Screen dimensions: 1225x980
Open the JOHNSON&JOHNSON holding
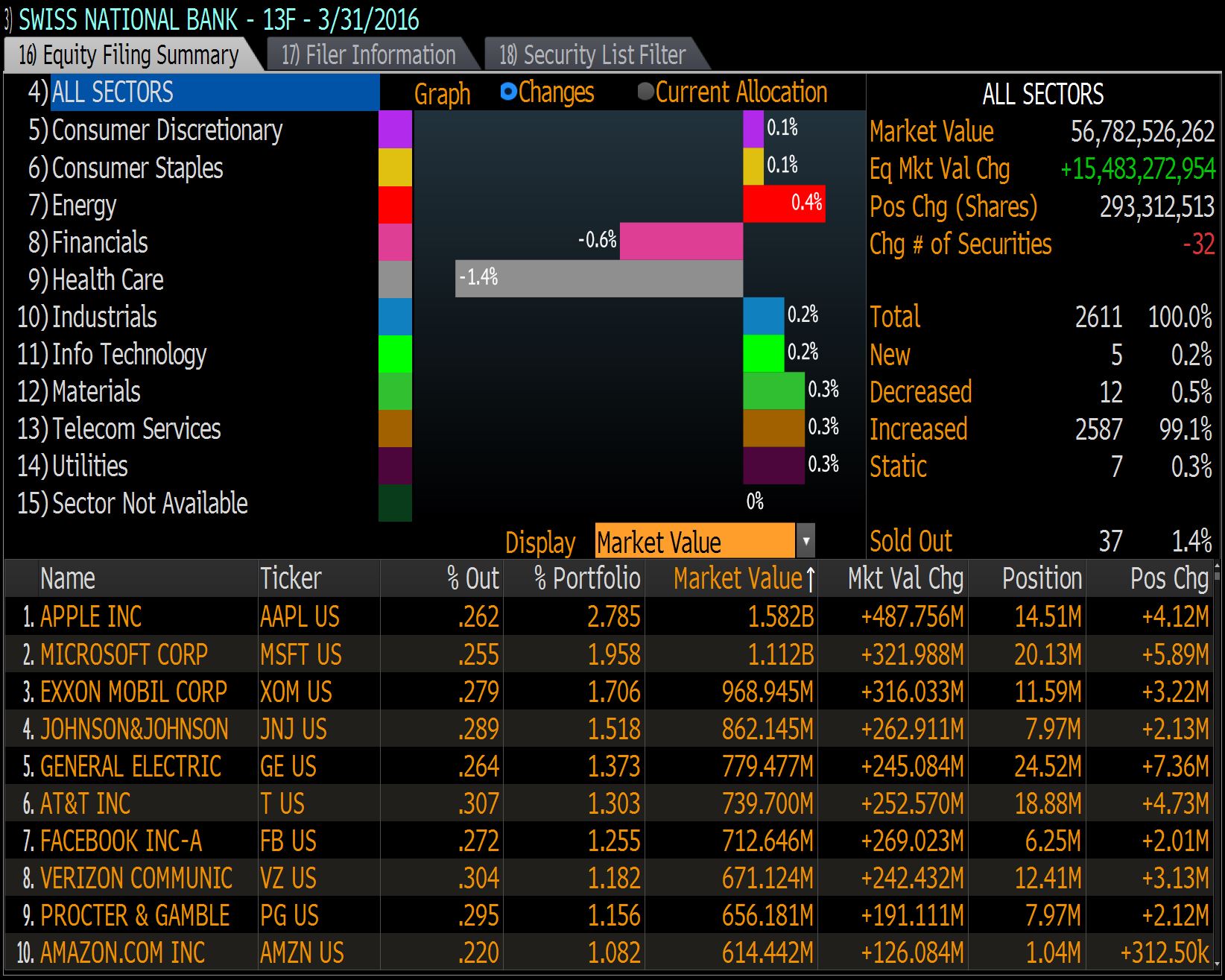click(x=134, y=728)
